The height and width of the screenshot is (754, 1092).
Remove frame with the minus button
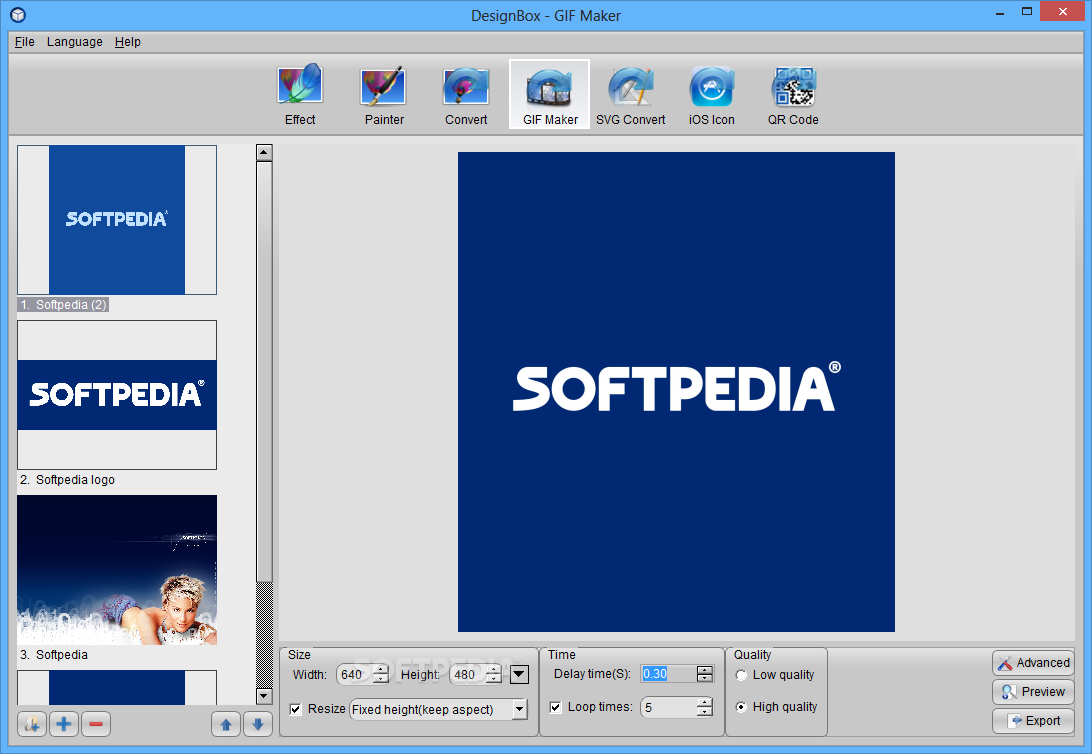[x=96, y=724]
